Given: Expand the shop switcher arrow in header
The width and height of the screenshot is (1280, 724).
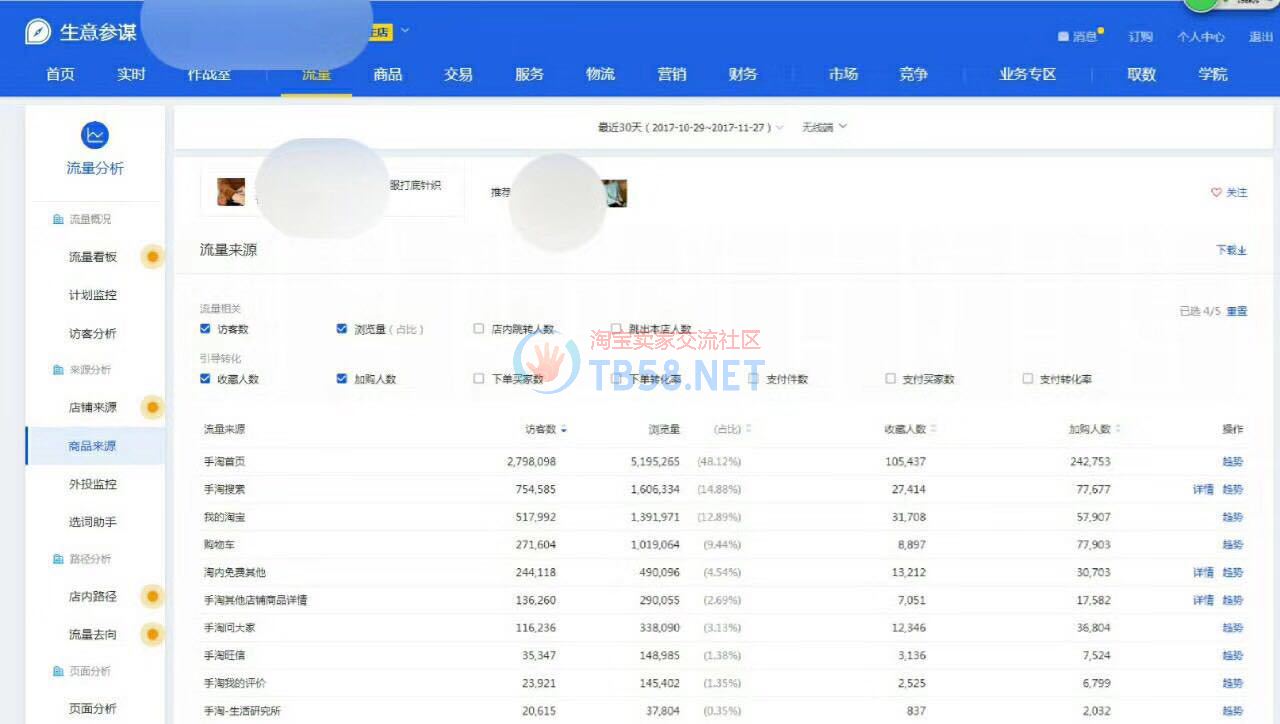Looking at the screenshot, I should [x=405, y=31].
